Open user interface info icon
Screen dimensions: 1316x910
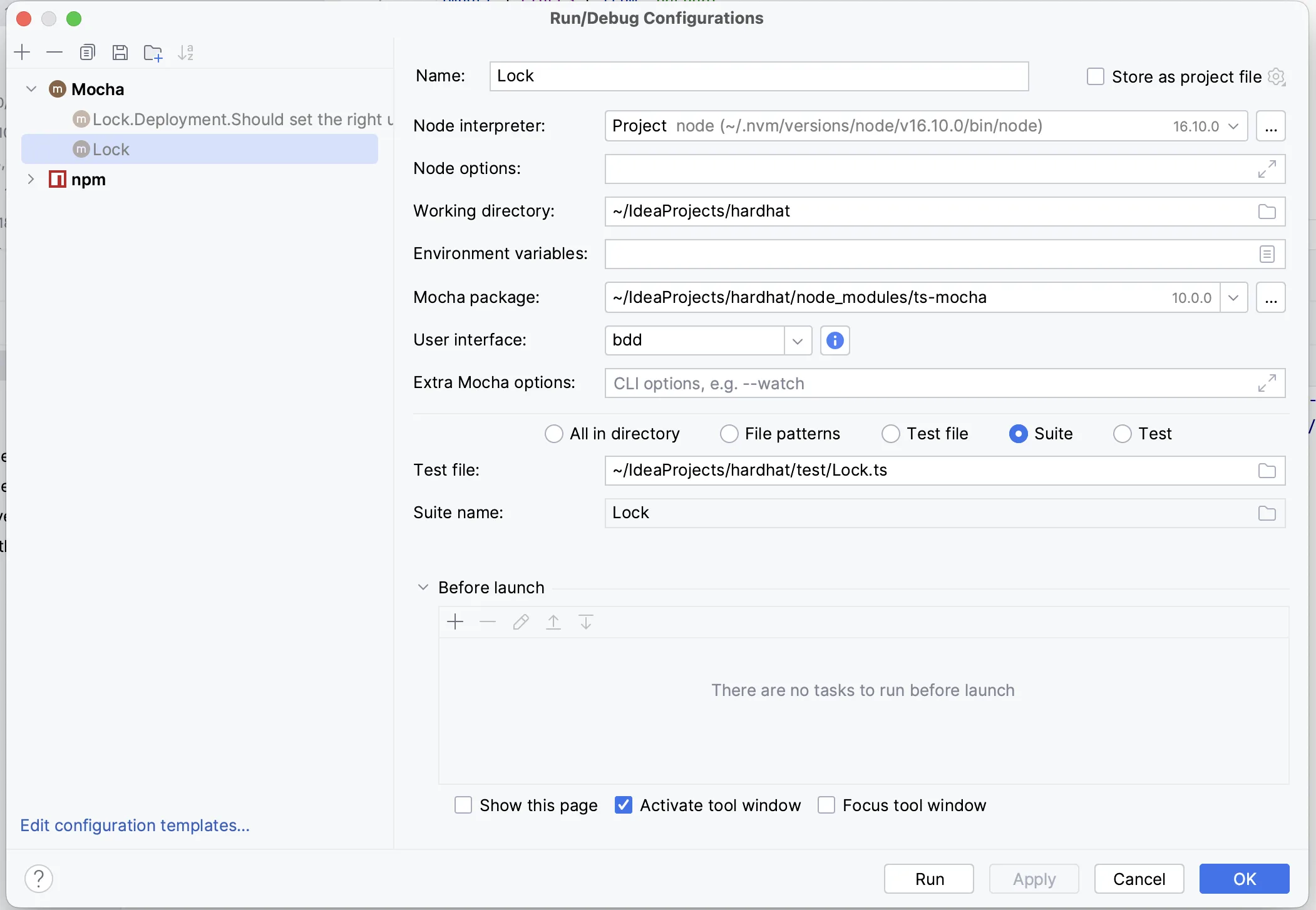(835, 340)
